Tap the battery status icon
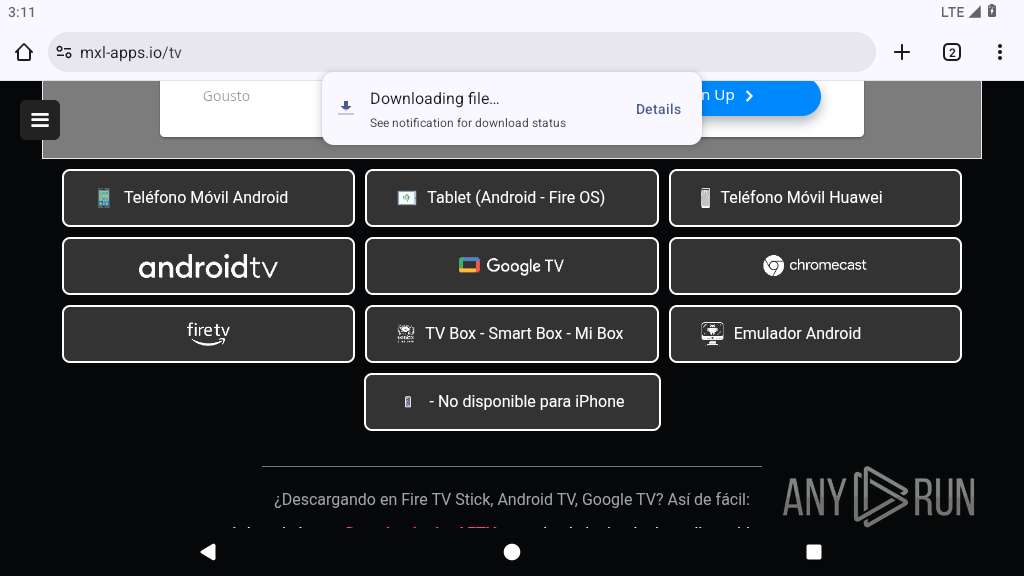1024x576 pixels. click(x=991, y=11)
